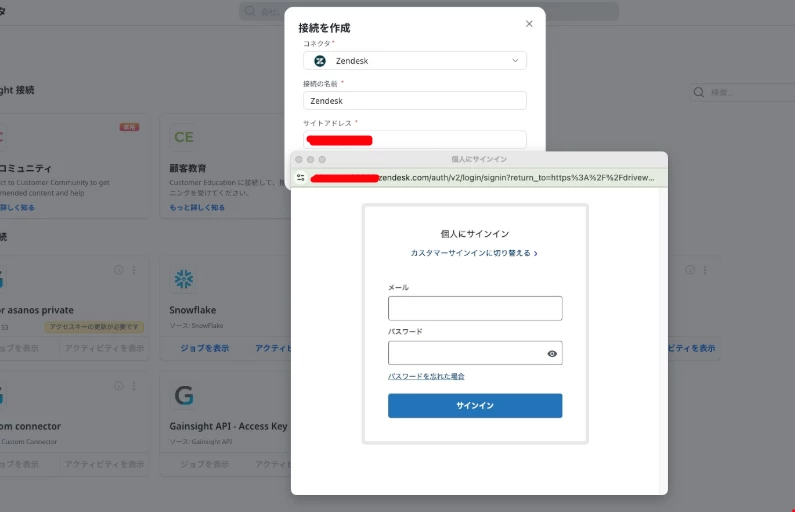Open kebab menu on the far-right card
Image resolution: width=795 pixels, height=512 pixels.
coord(705,270)
